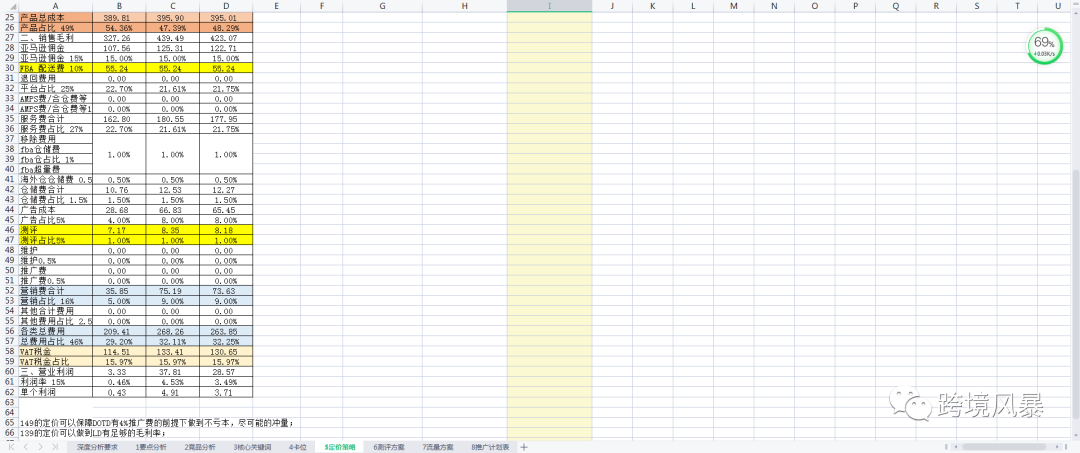Click the VAT税金 label cell
Image resolution: width=1080 pixels, height=453 pixels.
[56, 351]
